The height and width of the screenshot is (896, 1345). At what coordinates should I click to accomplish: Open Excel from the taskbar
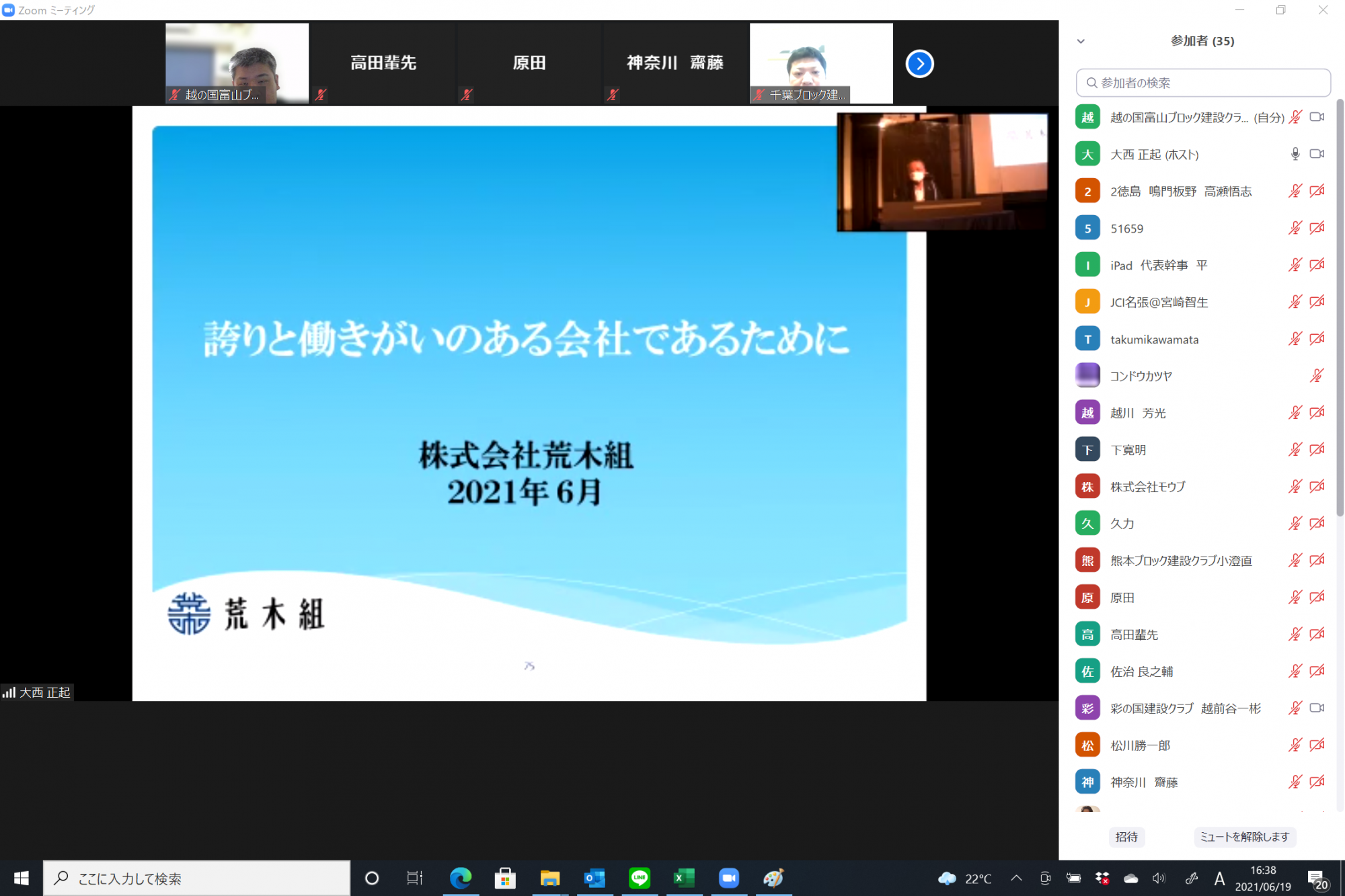[683, 878]
